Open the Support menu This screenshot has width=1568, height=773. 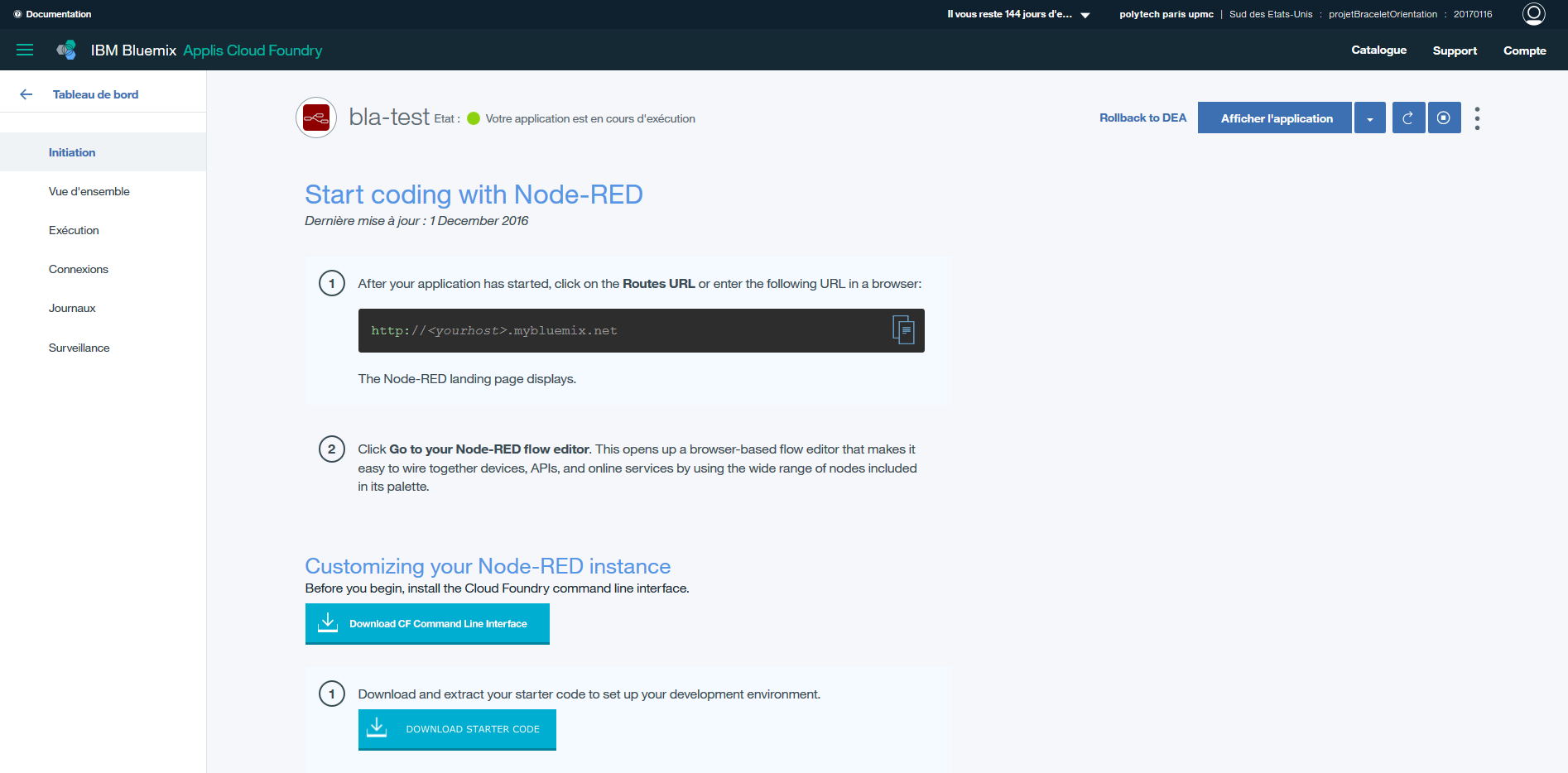pos(1455,50)
